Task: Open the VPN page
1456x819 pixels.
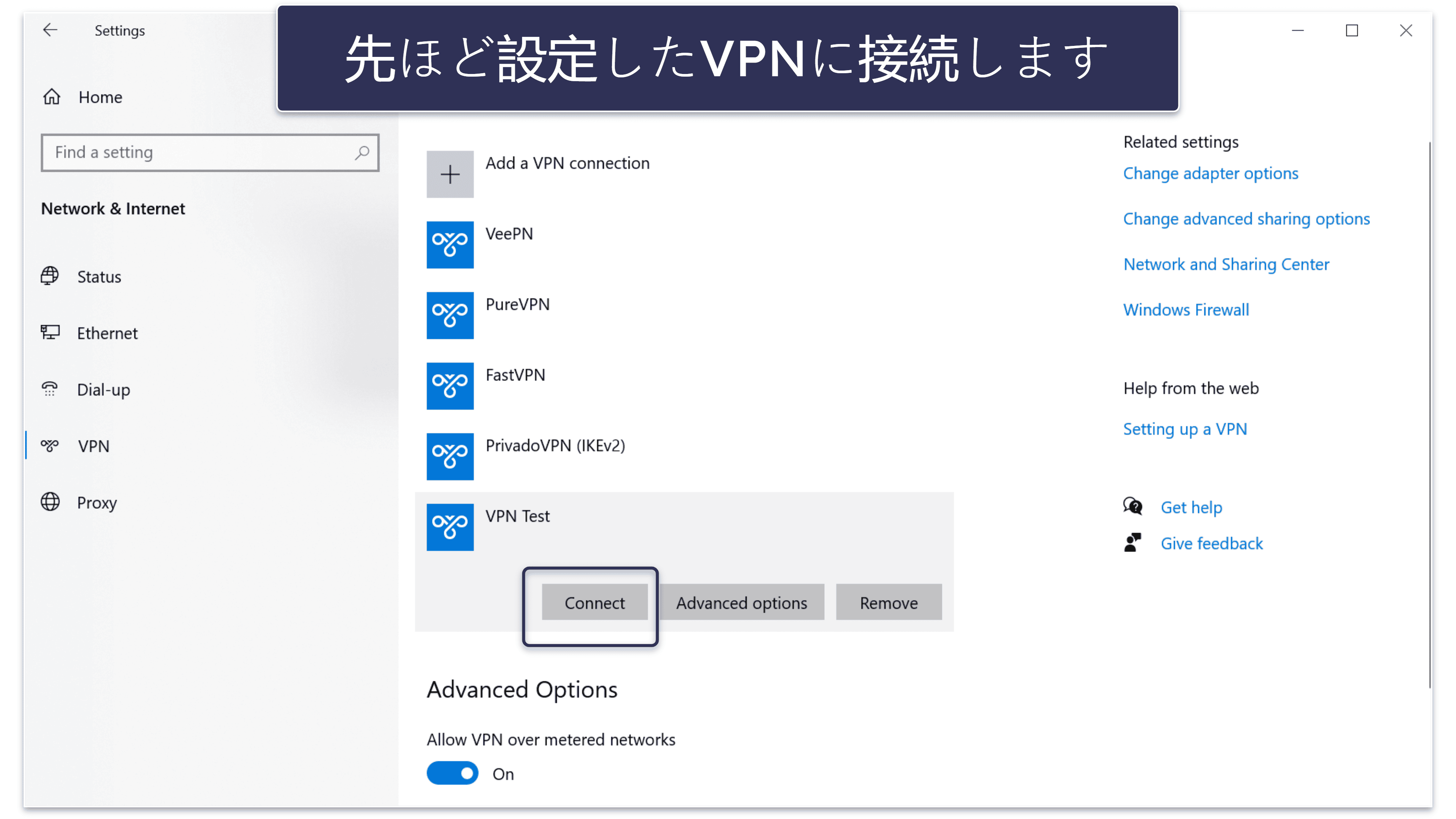Action: click(x=94, y=446)
